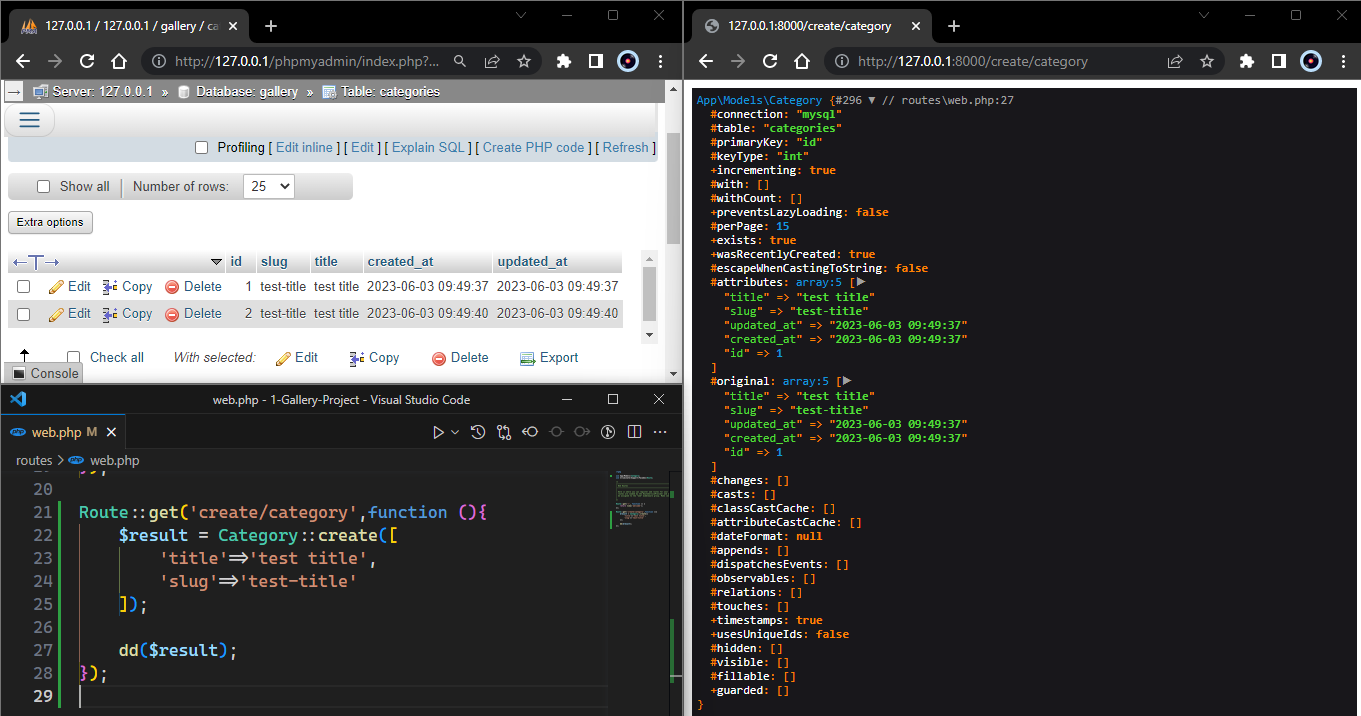The image size is (1361, 716).
Task: Reload the phpMyAdmin browser page
Action: click(87, 61)
